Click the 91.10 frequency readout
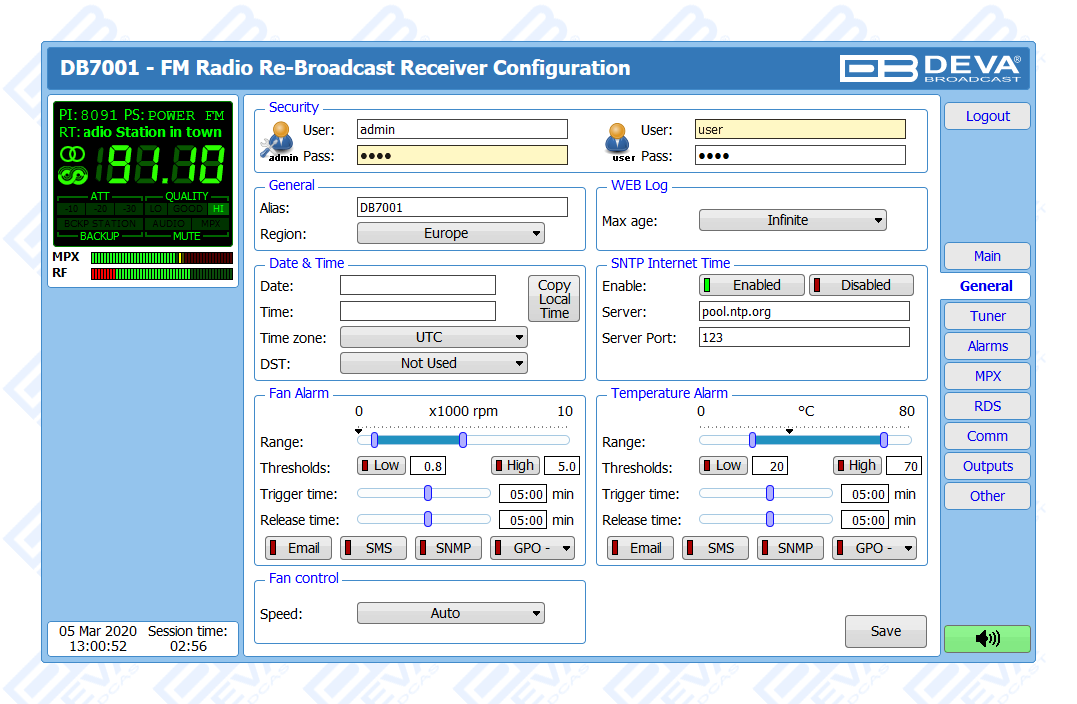Viewport: 1077px width, 704px height. point(164,165)
